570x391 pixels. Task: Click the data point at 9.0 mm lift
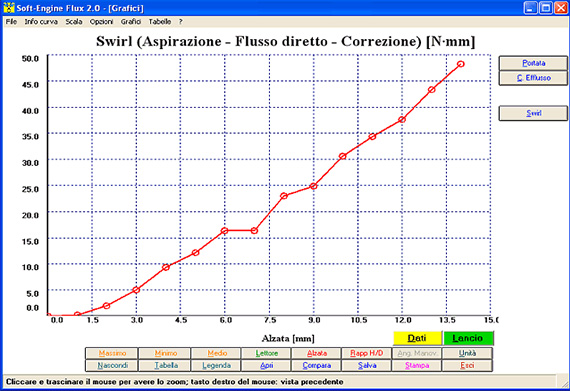coord(313,186)
